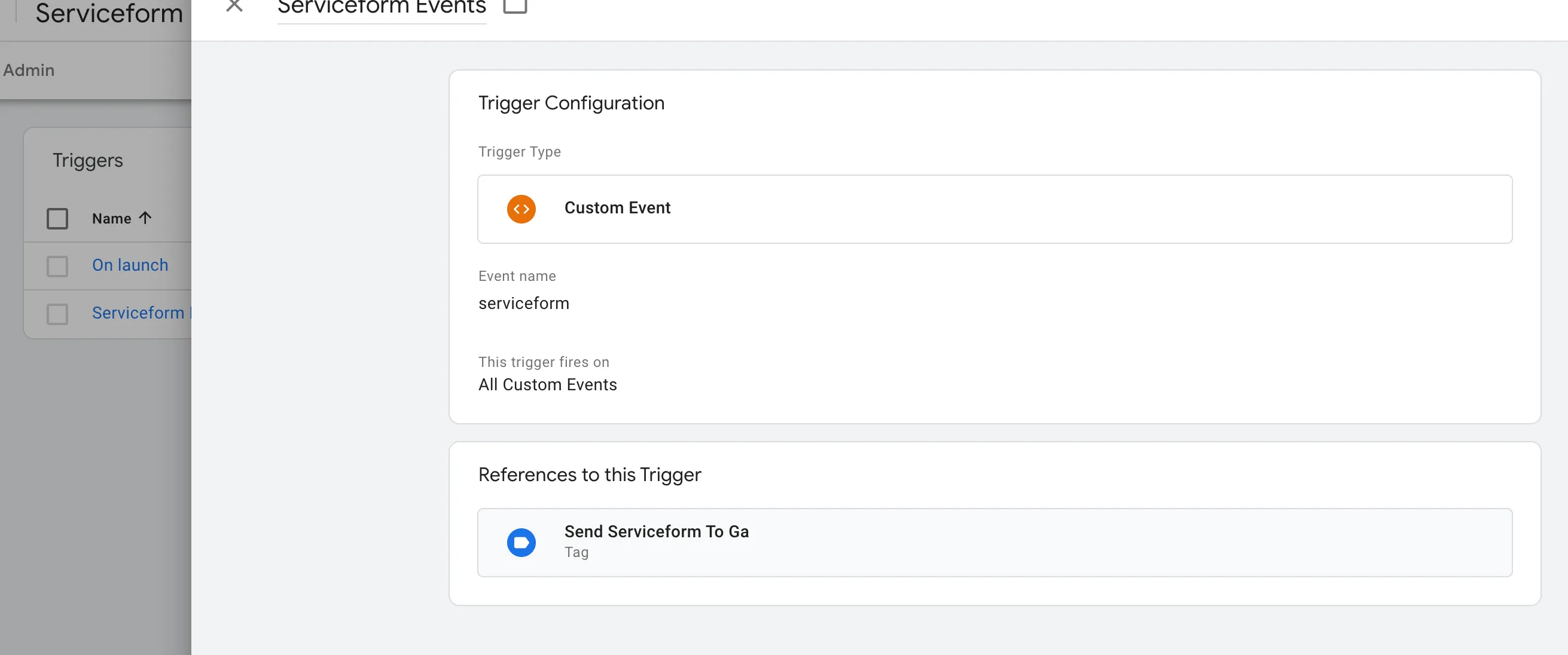Click the All Custom Events text
The image size is (1568, 655).
547,384
